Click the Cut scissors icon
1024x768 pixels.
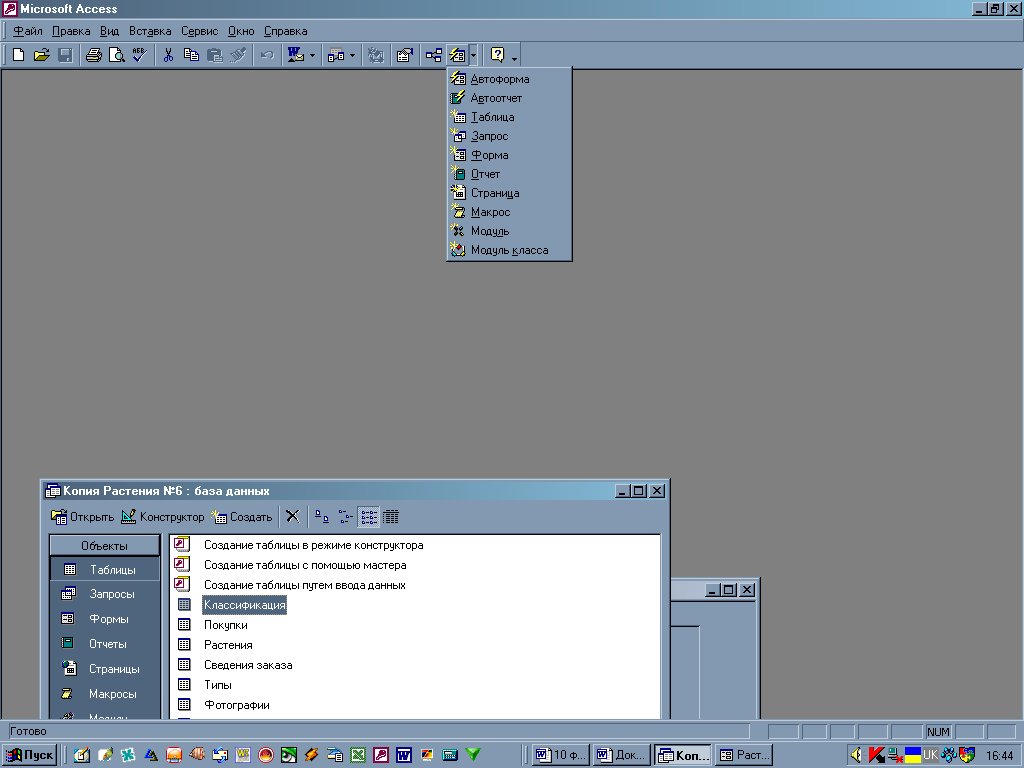coord(168,55)
